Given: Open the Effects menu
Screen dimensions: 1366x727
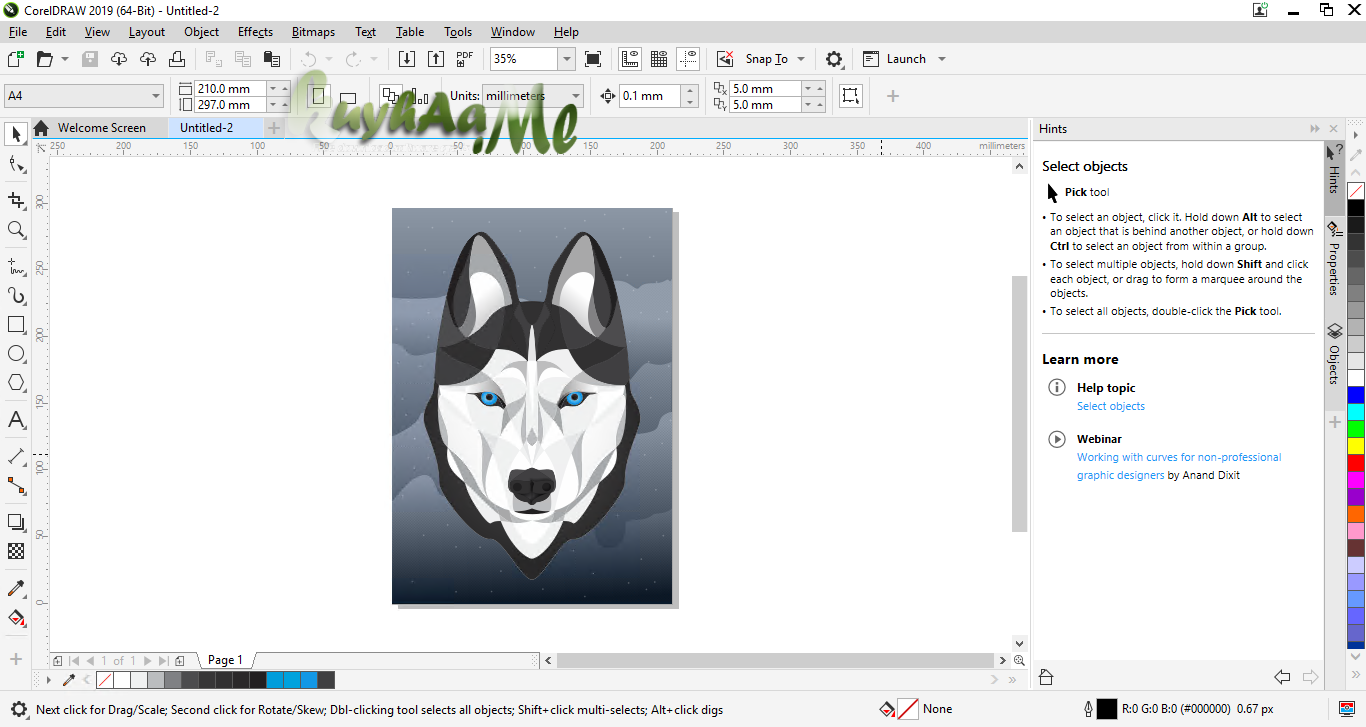Looking at the screenshot, I should tap(255, 32).
